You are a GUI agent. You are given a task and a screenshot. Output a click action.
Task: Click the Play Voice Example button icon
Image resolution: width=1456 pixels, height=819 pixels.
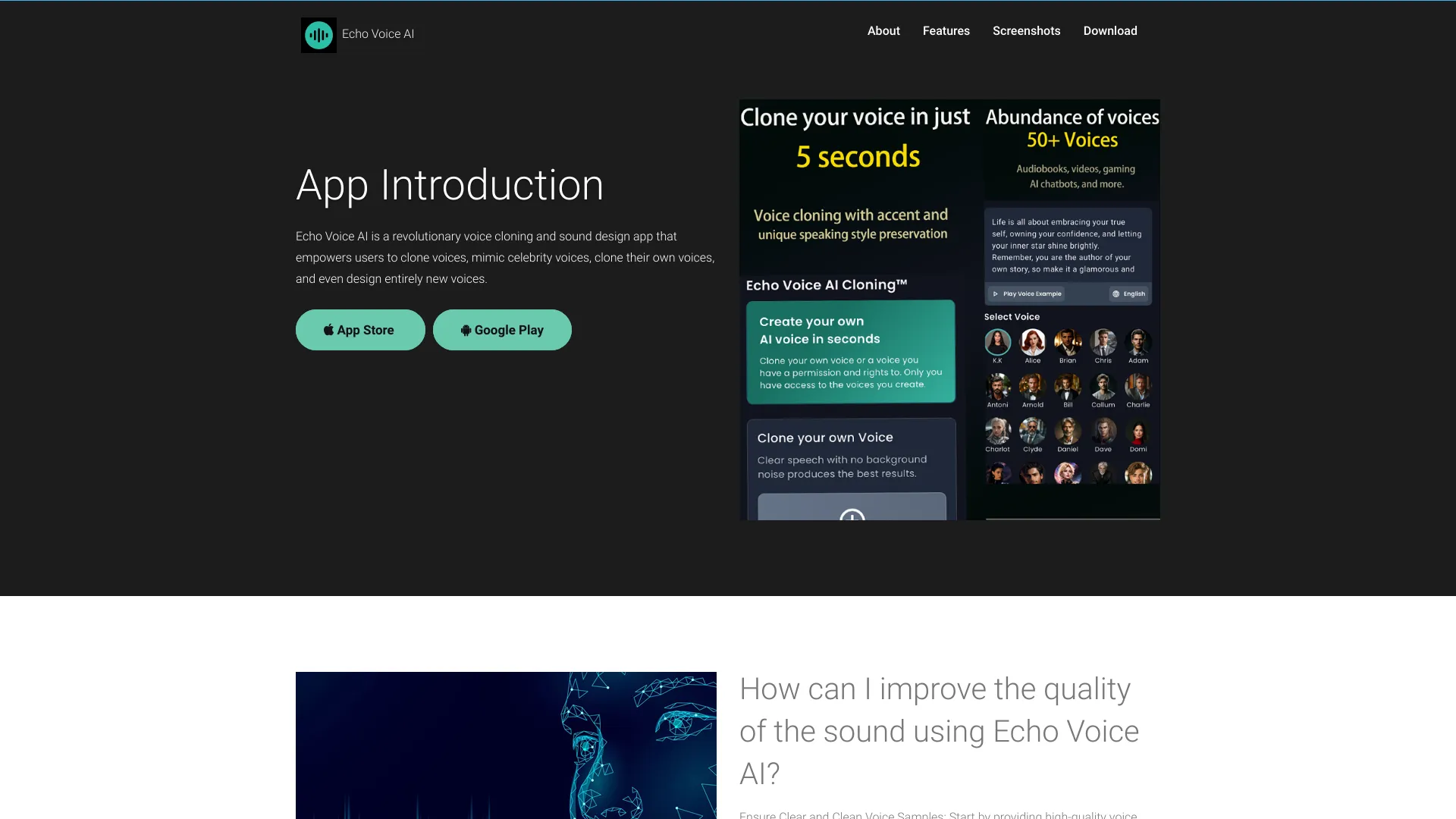click(x=996, y=293)
